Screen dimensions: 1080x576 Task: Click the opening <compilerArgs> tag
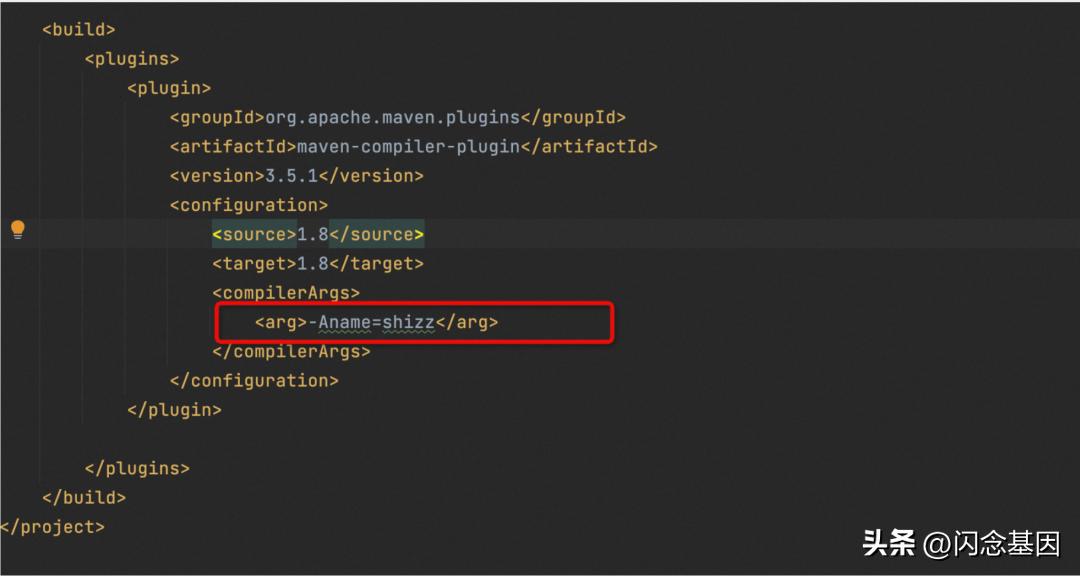(x=286, y=293)
